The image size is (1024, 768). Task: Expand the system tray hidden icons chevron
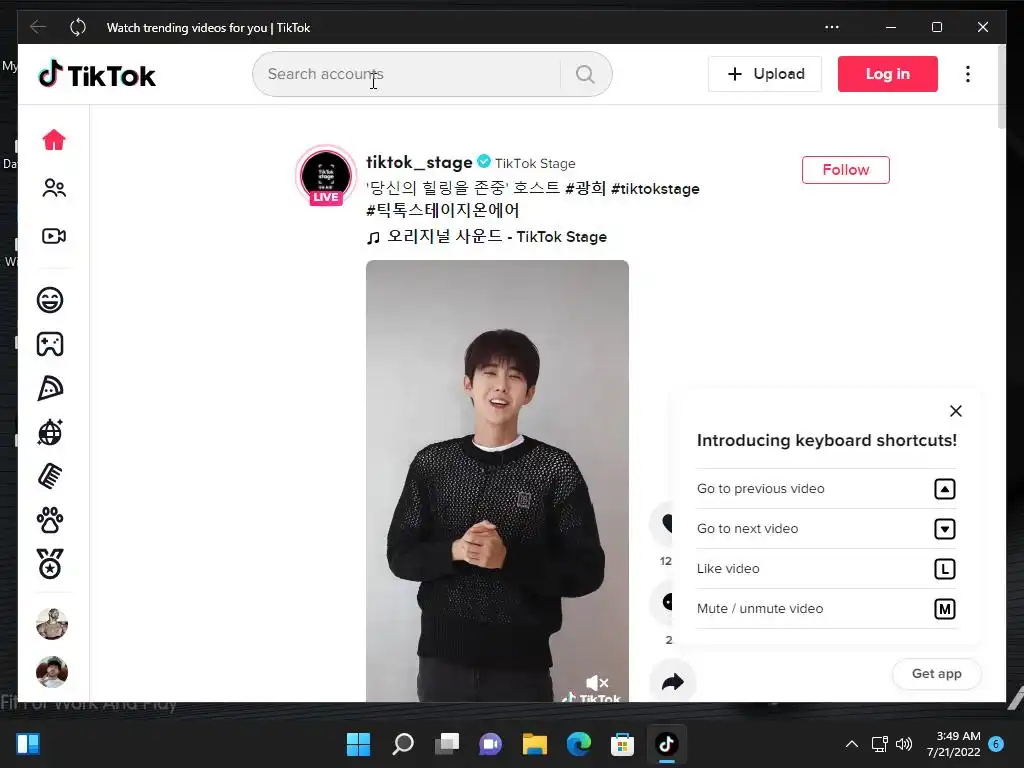852,744
